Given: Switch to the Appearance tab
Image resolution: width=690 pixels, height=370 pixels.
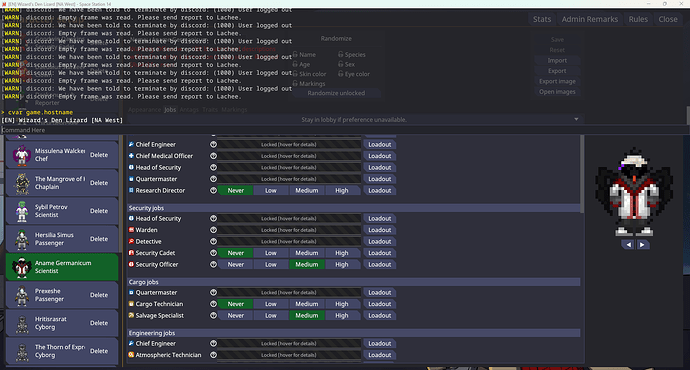Looking at the screenshot, I should pyautogui.click(x=144, y=110).
